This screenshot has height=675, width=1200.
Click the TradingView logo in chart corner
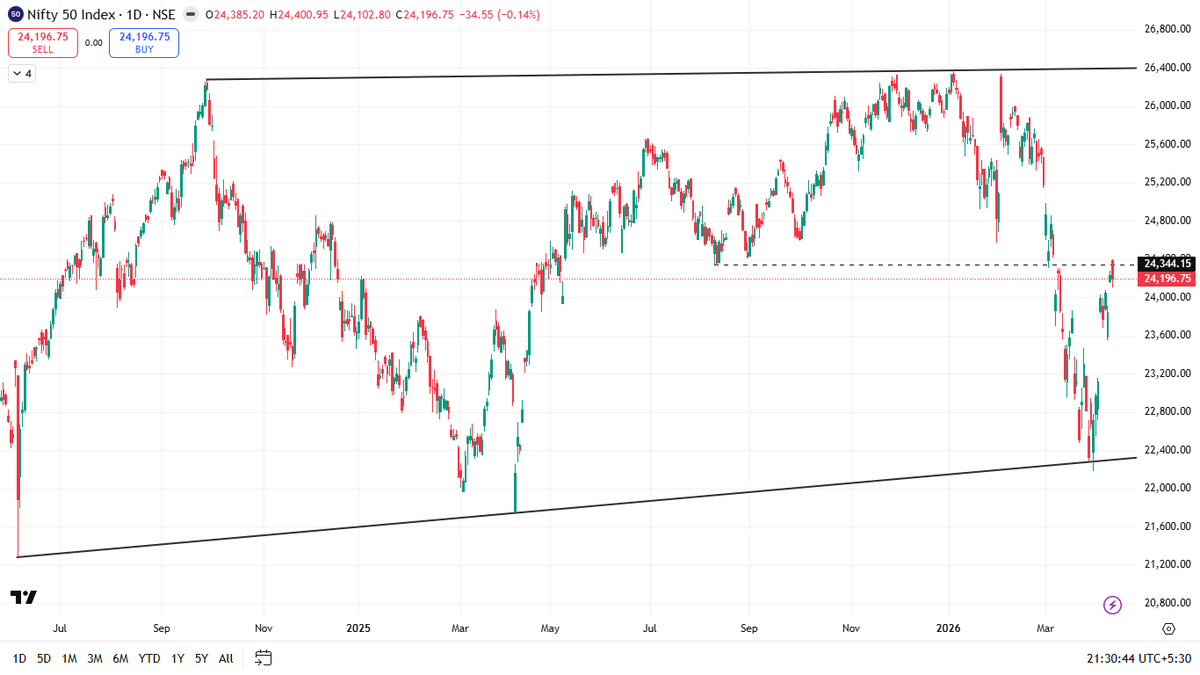(24, 597)
